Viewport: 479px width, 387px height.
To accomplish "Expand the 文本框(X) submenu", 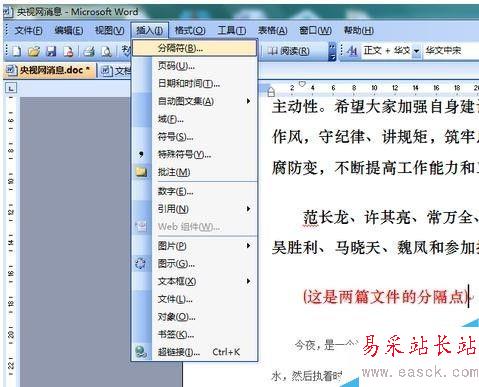I will pyautogui.click(x=195, y=281).
